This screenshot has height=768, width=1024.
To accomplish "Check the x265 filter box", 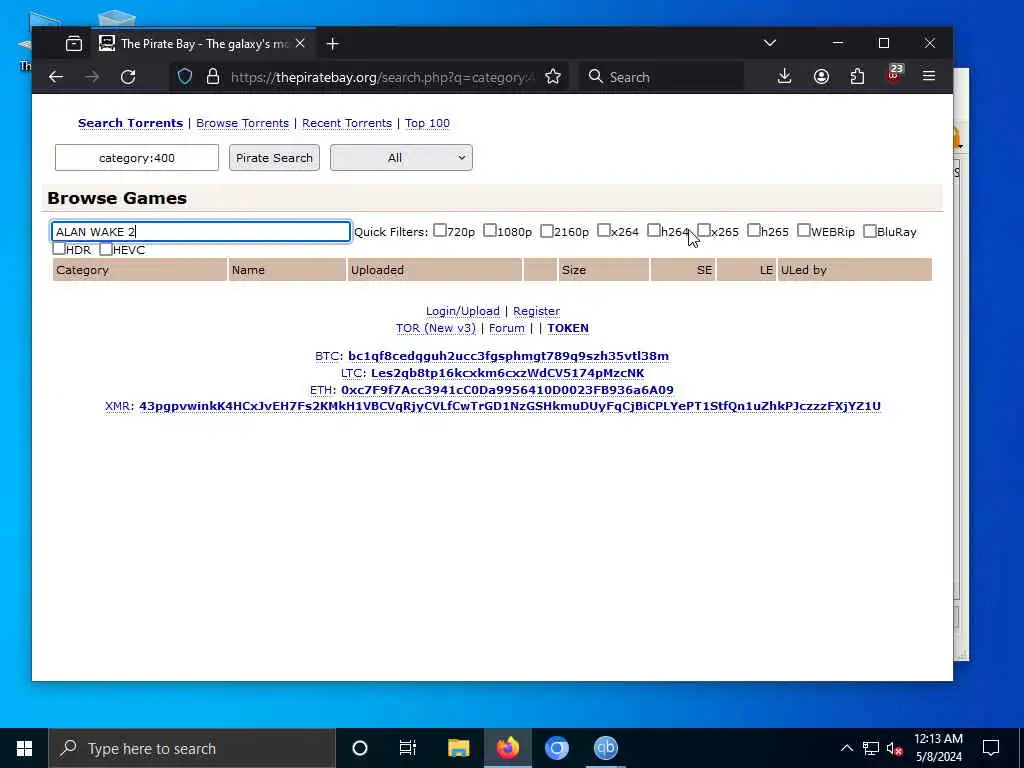I will [704, 231].
